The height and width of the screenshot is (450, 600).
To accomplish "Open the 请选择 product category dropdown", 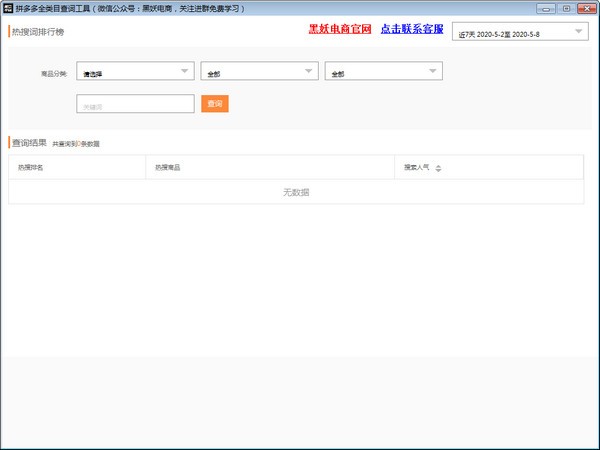I will (135, 72).
